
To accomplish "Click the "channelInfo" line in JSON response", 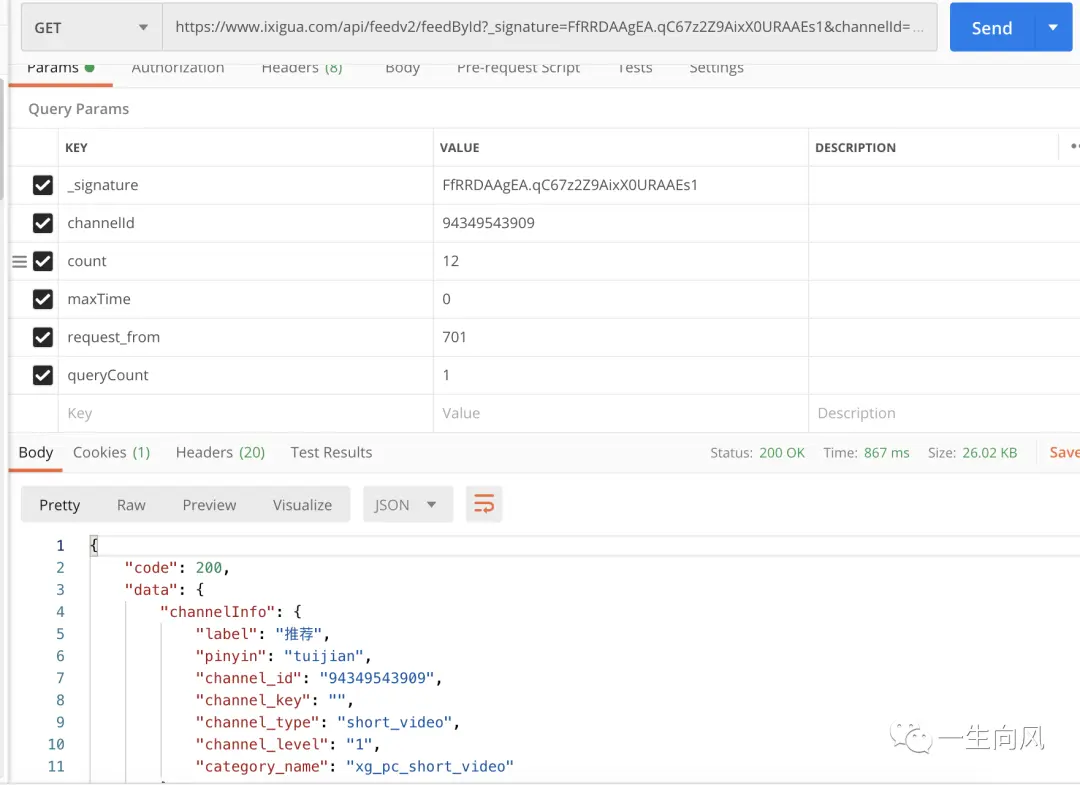I will pyautogui.click(x=231, y=611).
